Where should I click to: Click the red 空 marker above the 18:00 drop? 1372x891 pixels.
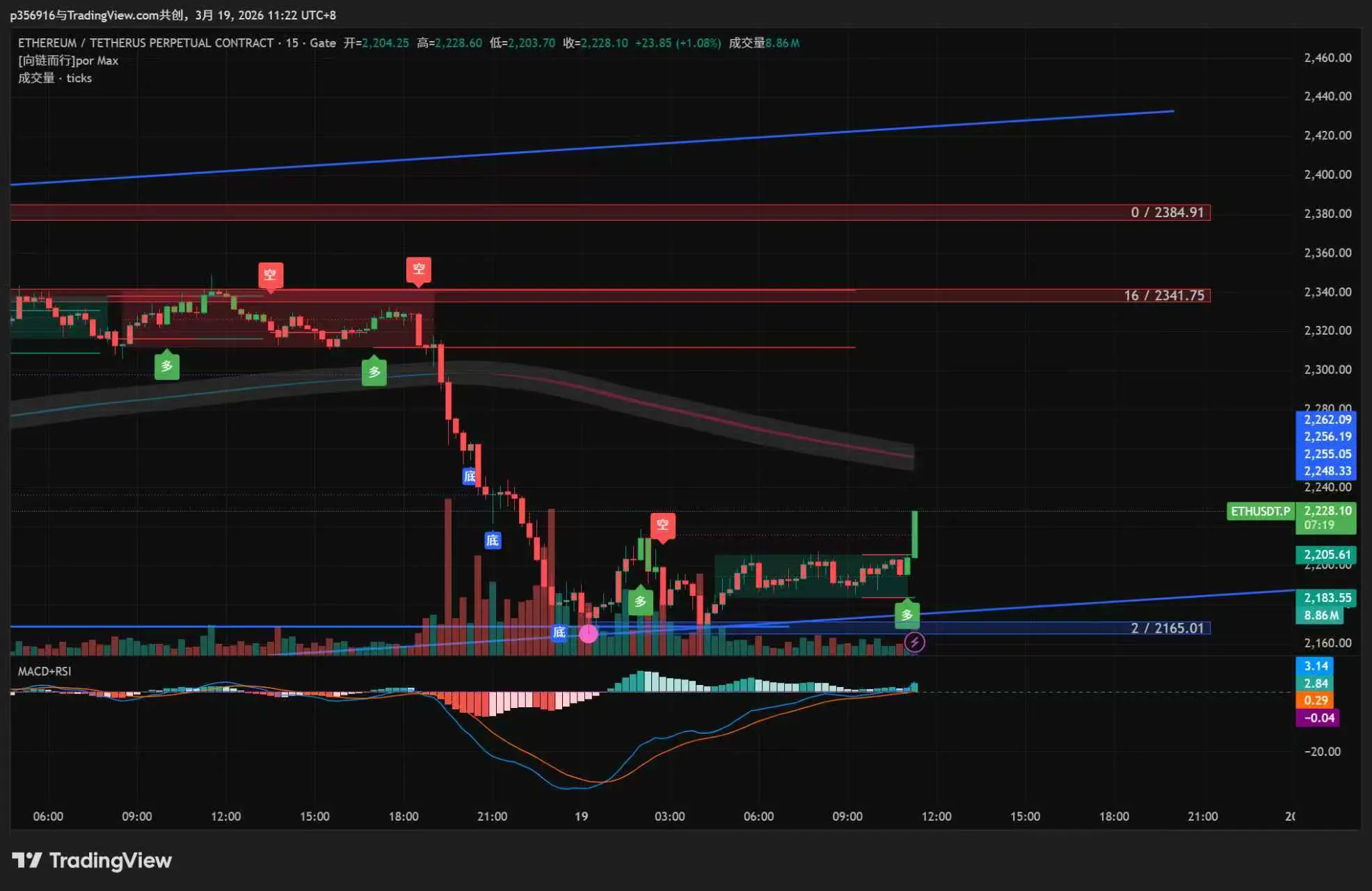pyautogui.click(x=418, y=269)
